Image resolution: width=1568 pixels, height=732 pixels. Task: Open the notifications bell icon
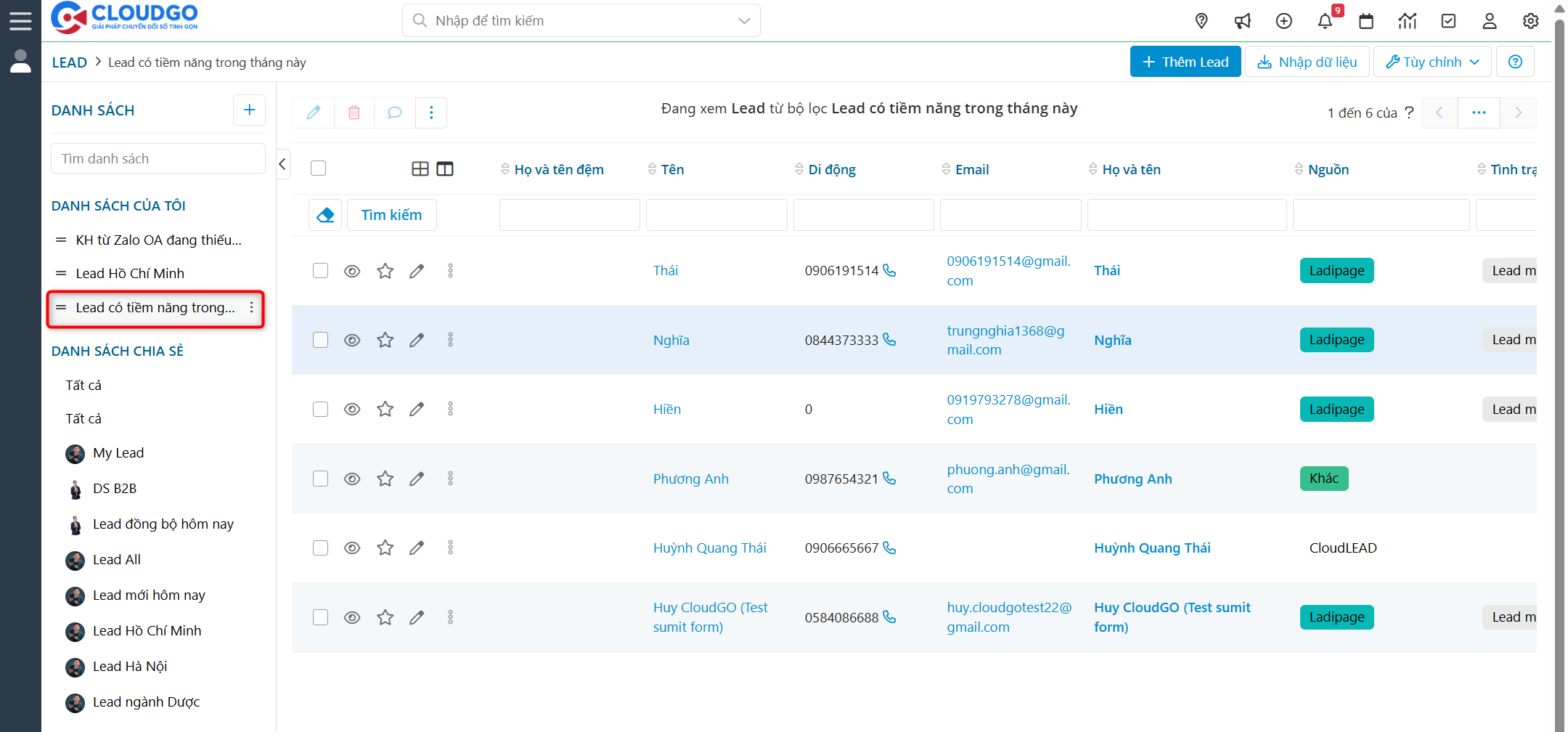1325,21
